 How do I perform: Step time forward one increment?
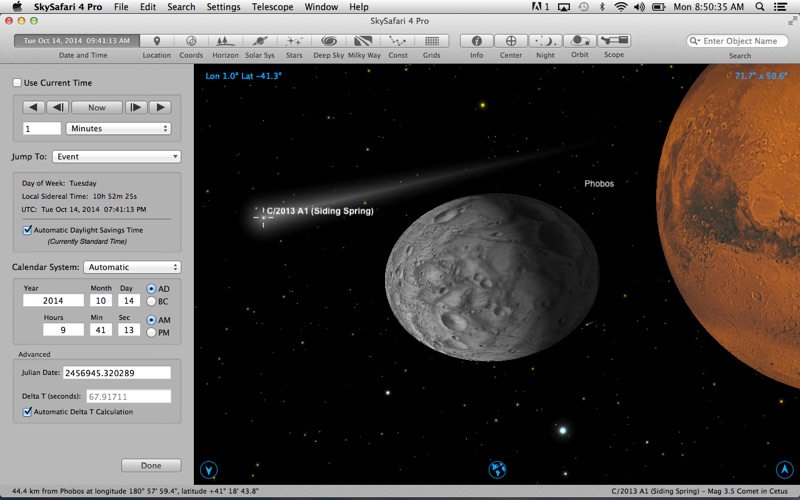[136, 108]
